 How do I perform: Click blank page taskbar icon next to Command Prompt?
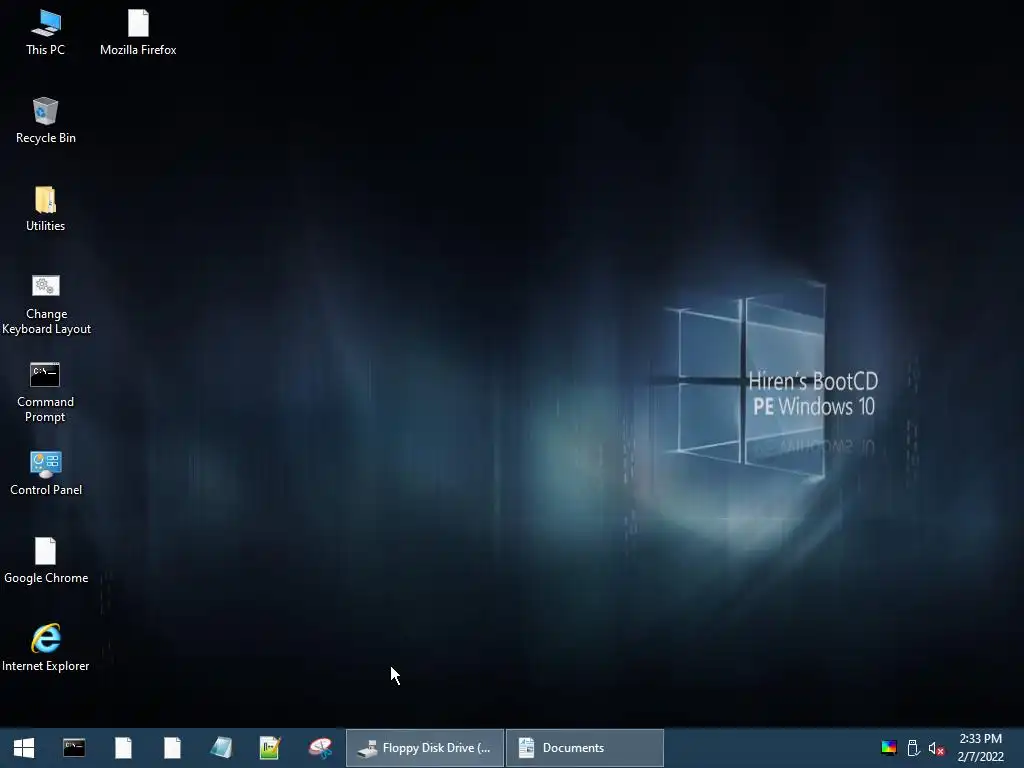pos(123,748)
